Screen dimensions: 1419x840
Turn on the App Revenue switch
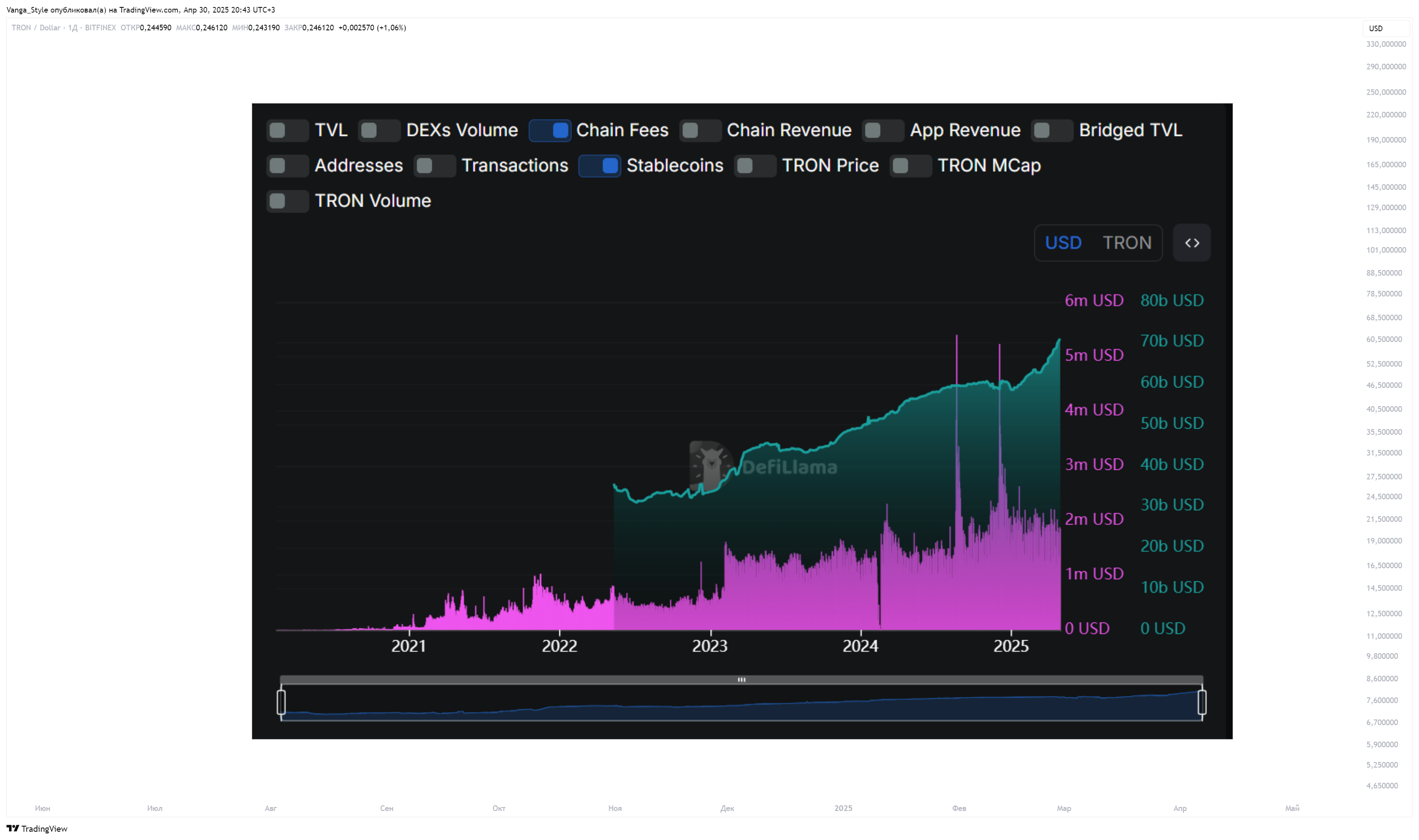pyautogui.click(x=883, y=131)
